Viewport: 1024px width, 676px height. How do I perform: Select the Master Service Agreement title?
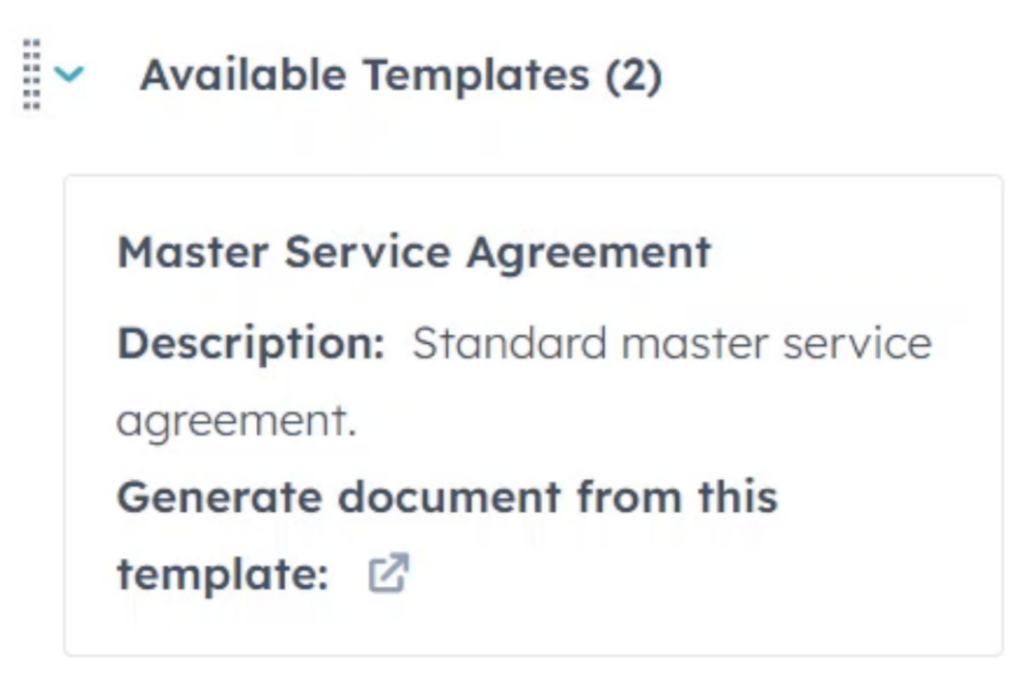coord(414,252)
